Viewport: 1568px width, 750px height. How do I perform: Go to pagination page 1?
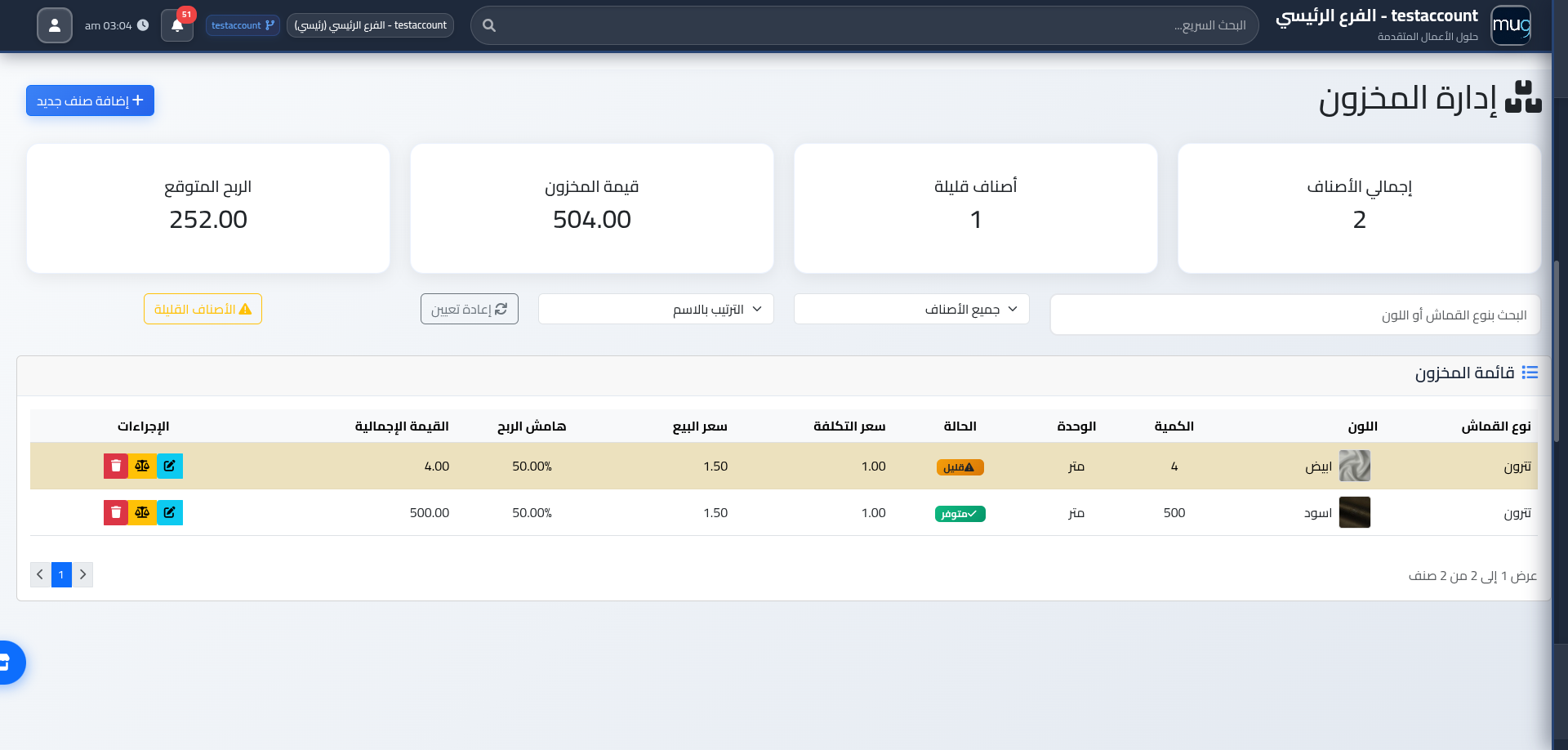pyautogui.click(x=61, y=574)
